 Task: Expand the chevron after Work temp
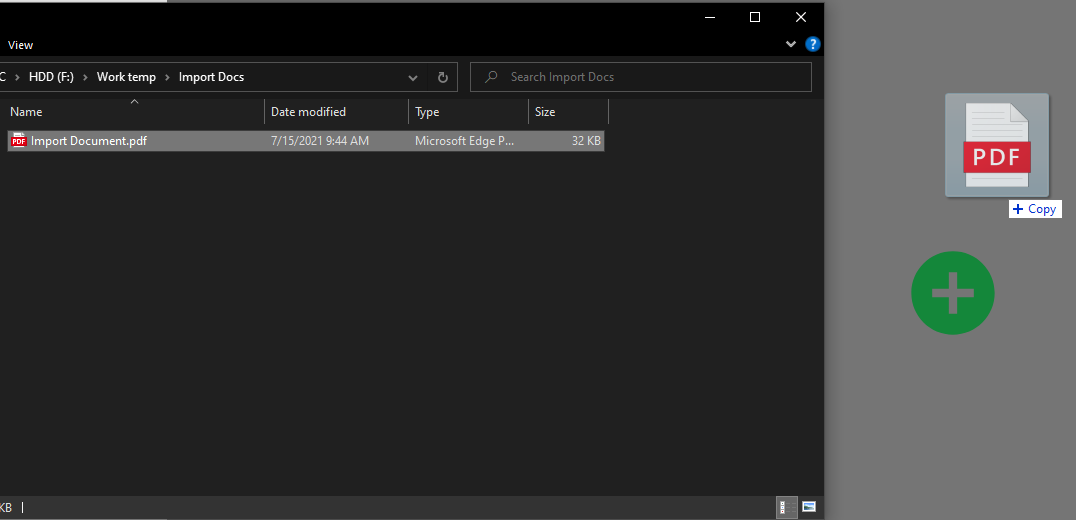[167, 78]
